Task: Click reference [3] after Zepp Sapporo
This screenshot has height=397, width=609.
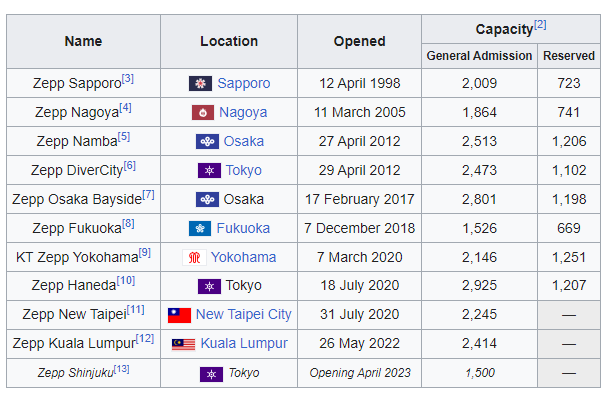Action: (x=128, y=79)
